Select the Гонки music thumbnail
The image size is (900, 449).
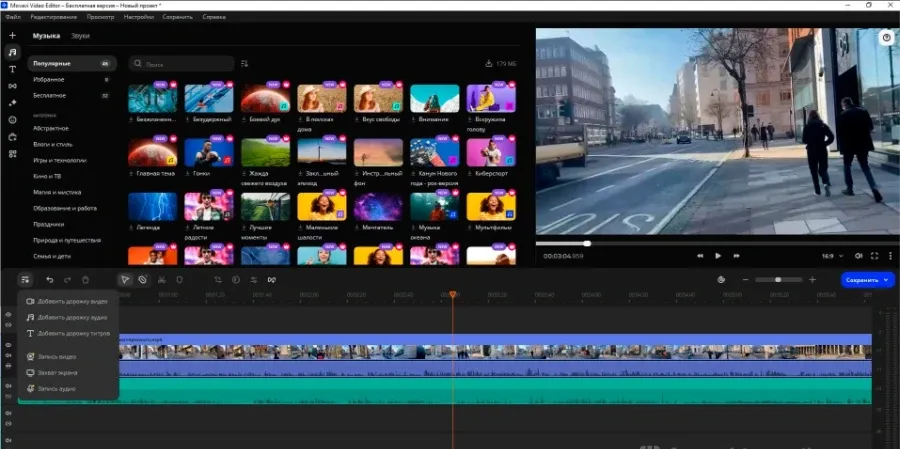coord(209,152)
